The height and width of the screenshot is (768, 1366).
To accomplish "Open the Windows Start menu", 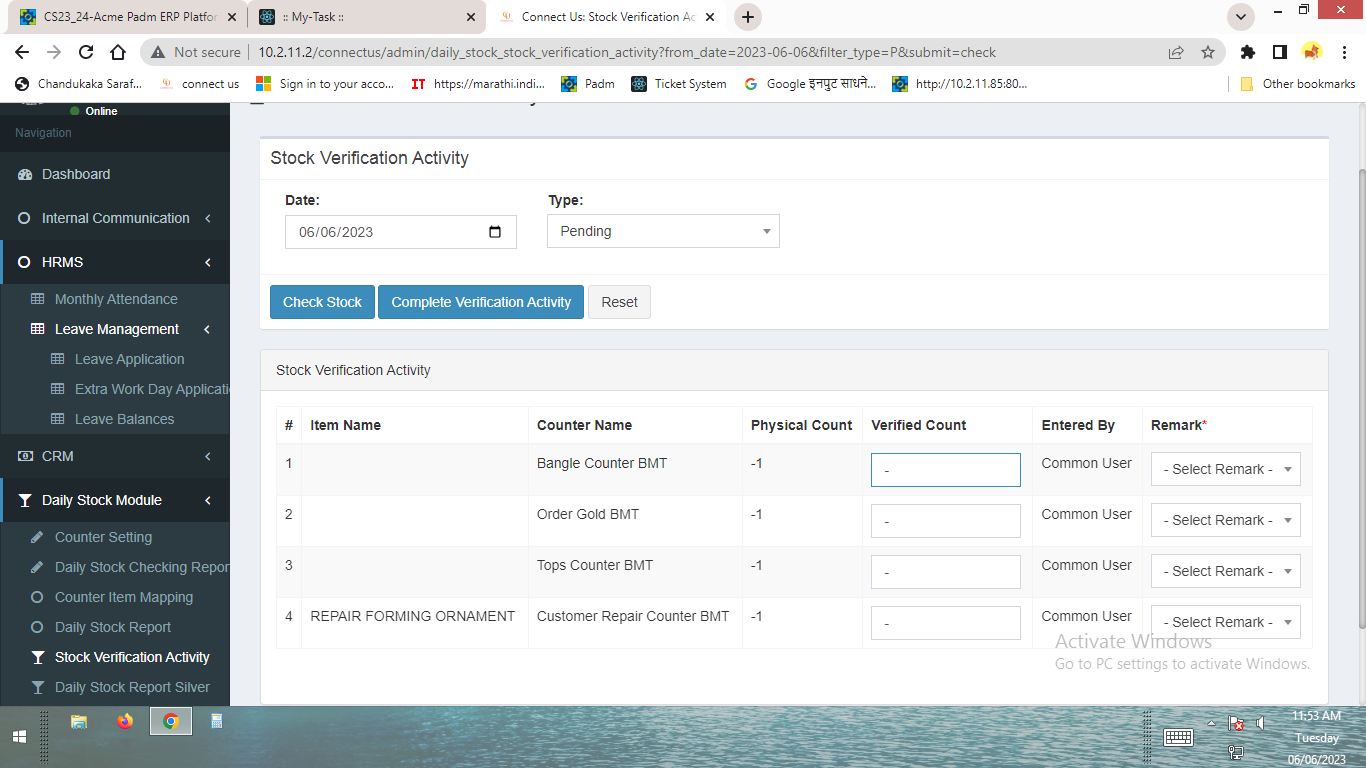I will (x=19, y=736).
